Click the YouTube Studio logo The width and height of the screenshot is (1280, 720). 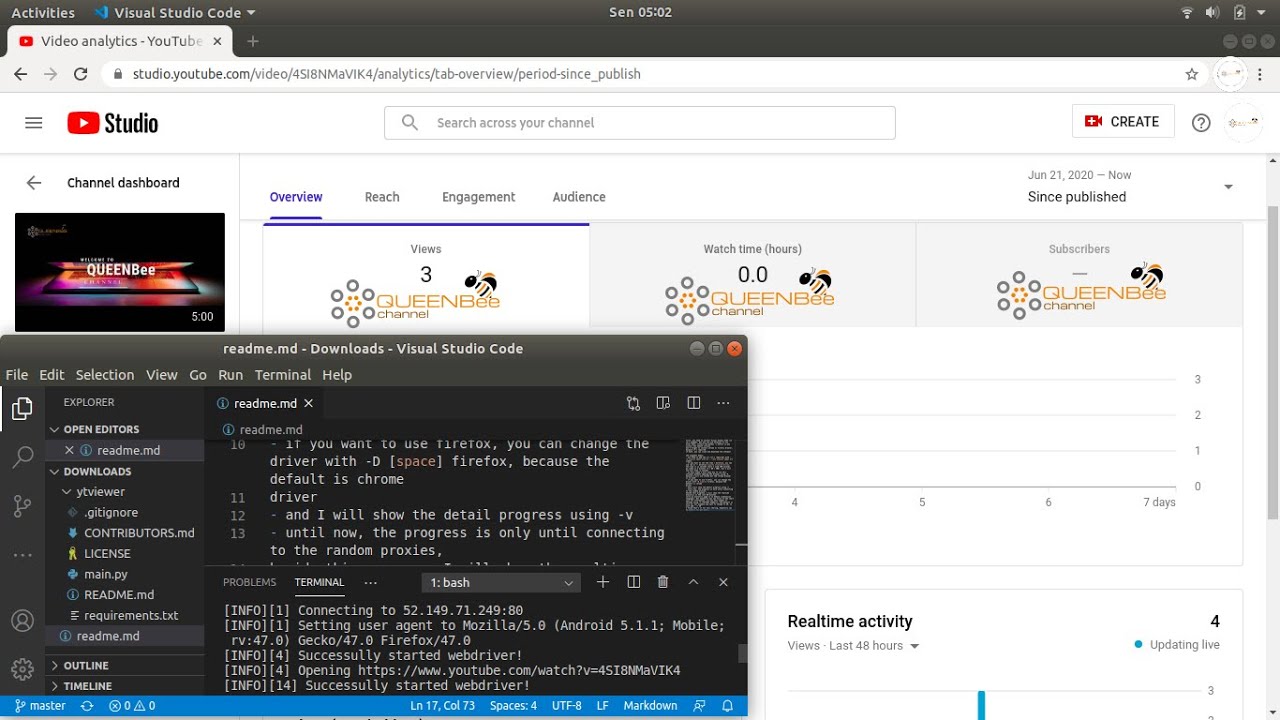(113, 123)
